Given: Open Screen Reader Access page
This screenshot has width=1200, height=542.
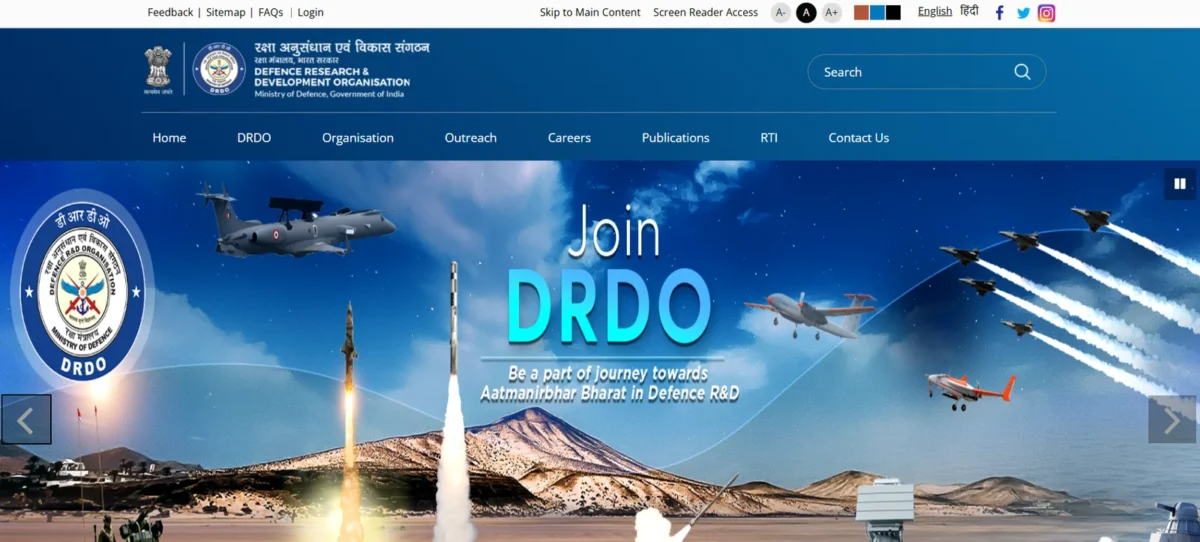Looking at the screenshot, I should click(706, 12).
